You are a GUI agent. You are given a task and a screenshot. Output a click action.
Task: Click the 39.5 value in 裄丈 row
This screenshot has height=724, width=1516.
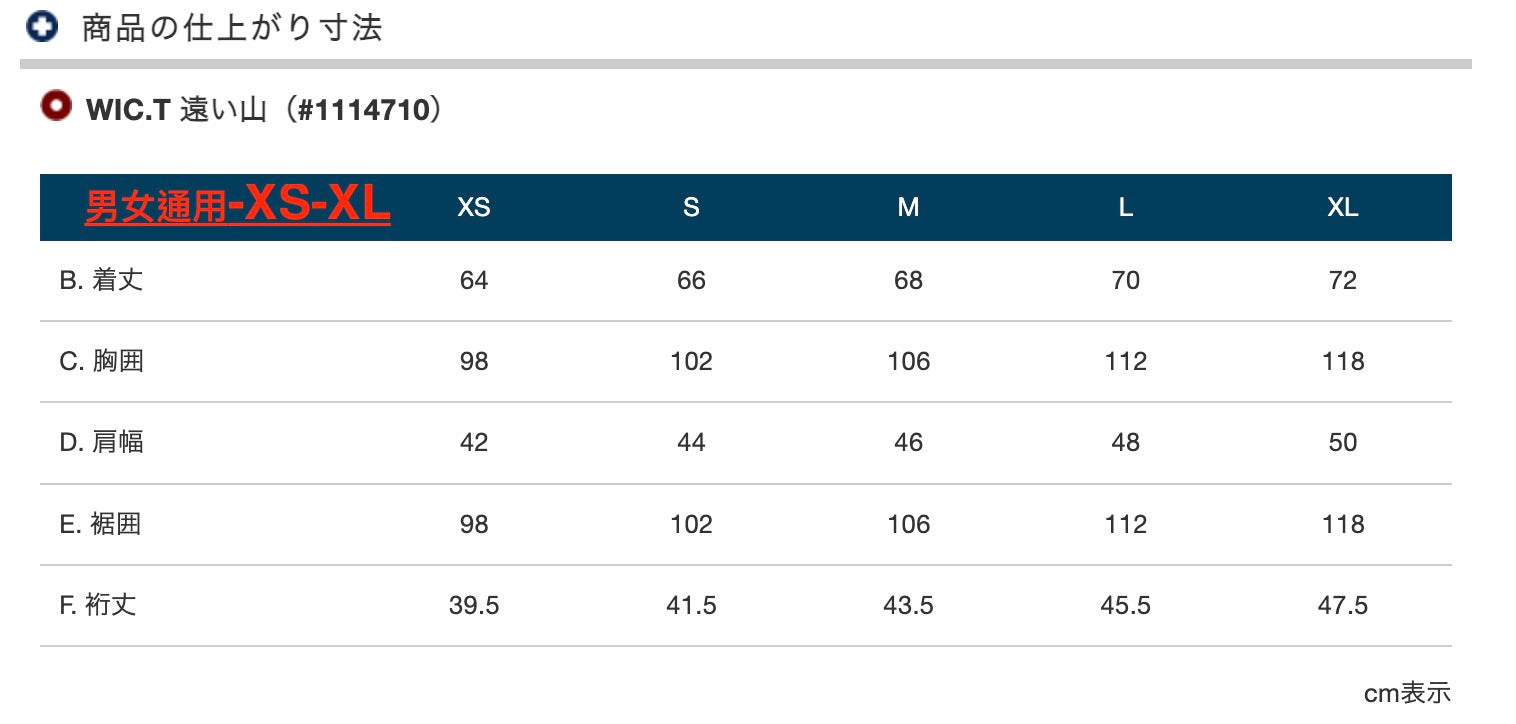point(474,605)
